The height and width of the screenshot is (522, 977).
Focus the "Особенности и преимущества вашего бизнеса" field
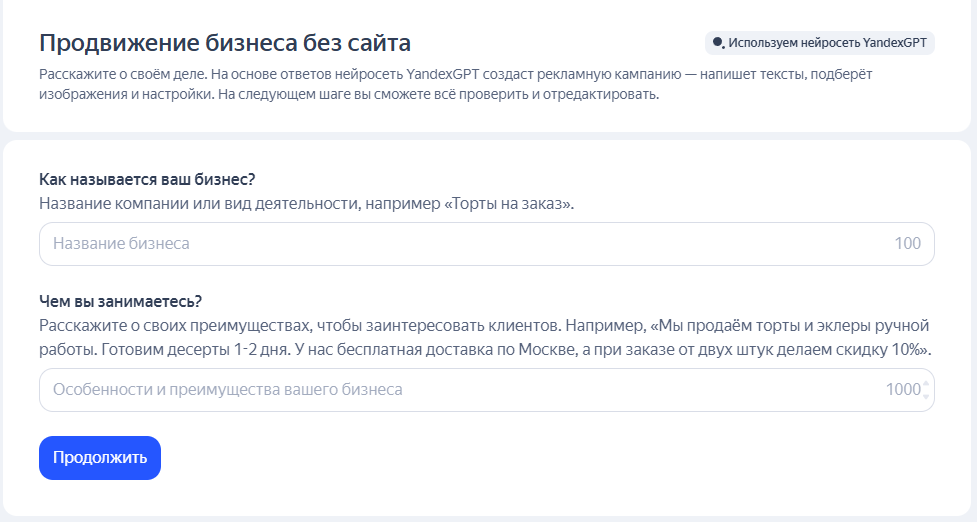click(487, 390)
